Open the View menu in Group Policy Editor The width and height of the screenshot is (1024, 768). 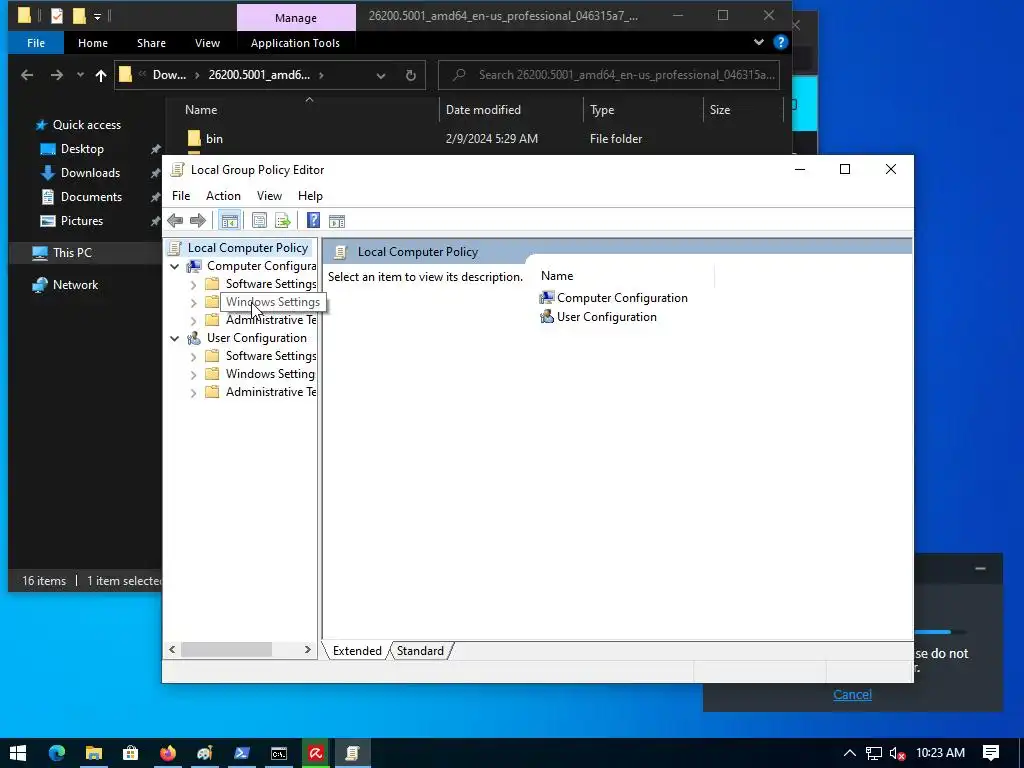coord(269,196)
